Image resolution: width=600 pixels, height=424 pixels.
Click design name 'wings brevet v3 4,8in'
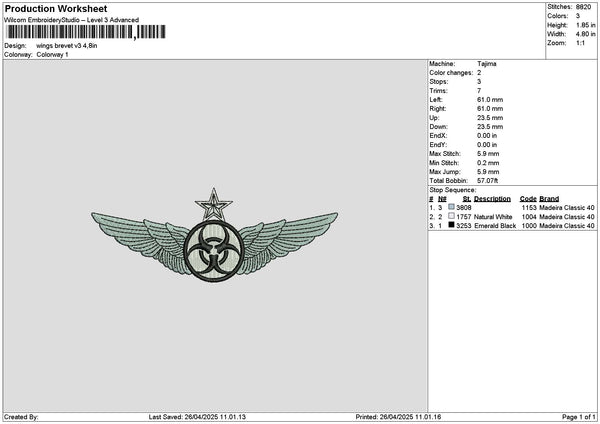click(x=67, y=46)
